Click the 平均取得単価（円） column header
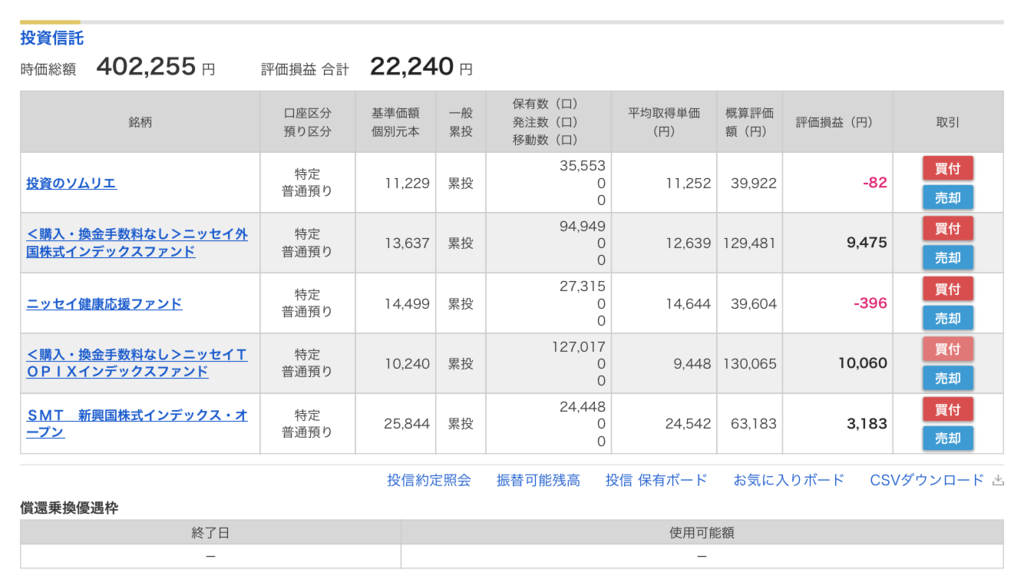 click(x=664, y=122)
